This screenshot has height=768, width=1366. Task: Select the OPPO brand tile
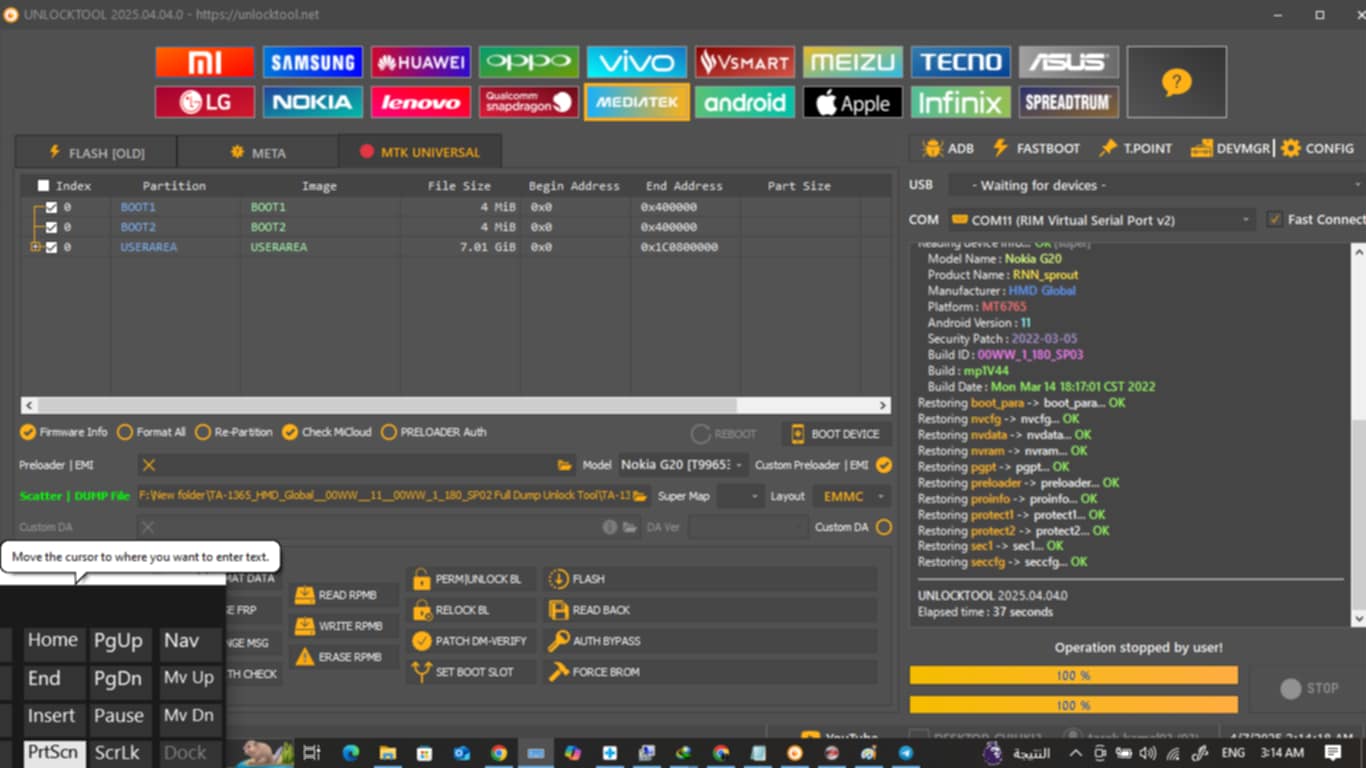528,62
